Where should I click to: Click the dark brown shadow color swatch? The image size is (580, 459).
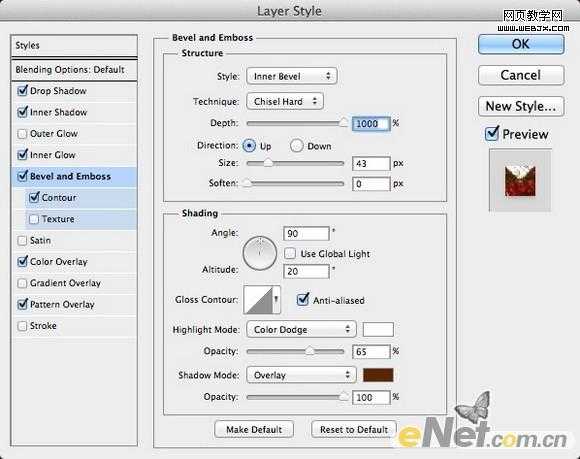[378, 375]
